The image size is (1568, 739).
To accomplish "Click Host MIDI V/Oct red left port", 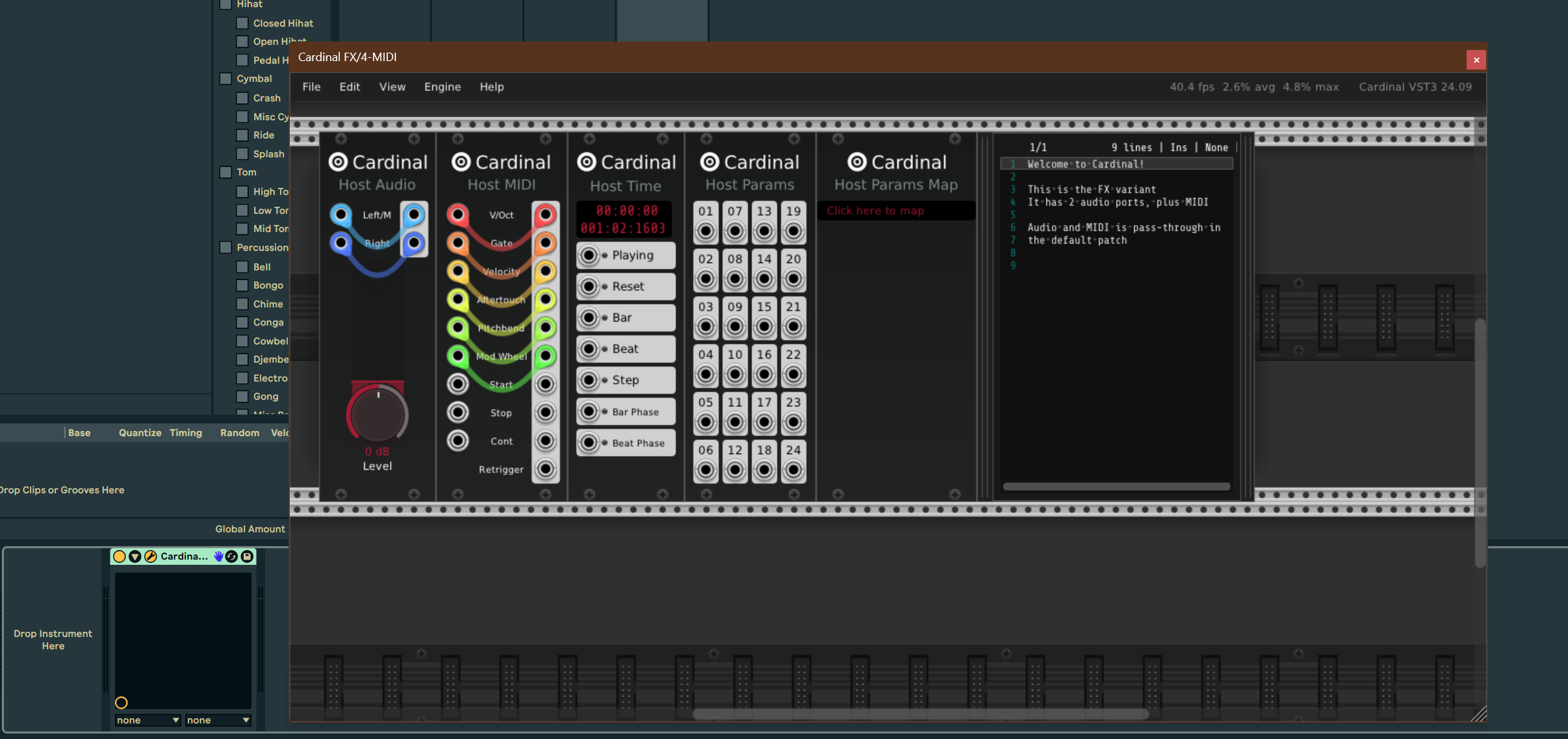I will tap(458, 214).
